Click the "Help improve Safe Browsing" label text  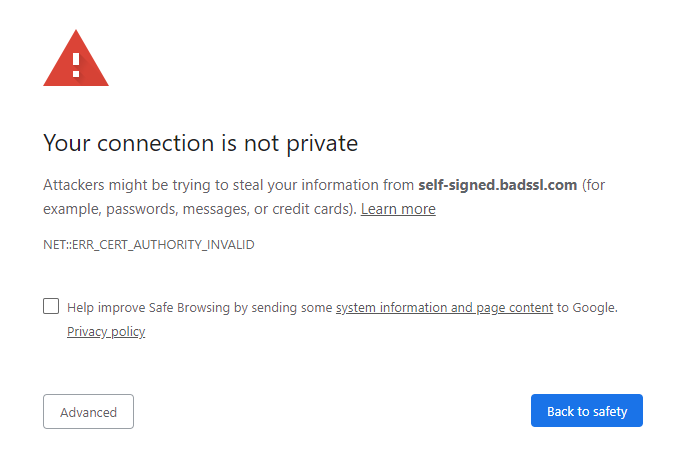coord(149,308)
